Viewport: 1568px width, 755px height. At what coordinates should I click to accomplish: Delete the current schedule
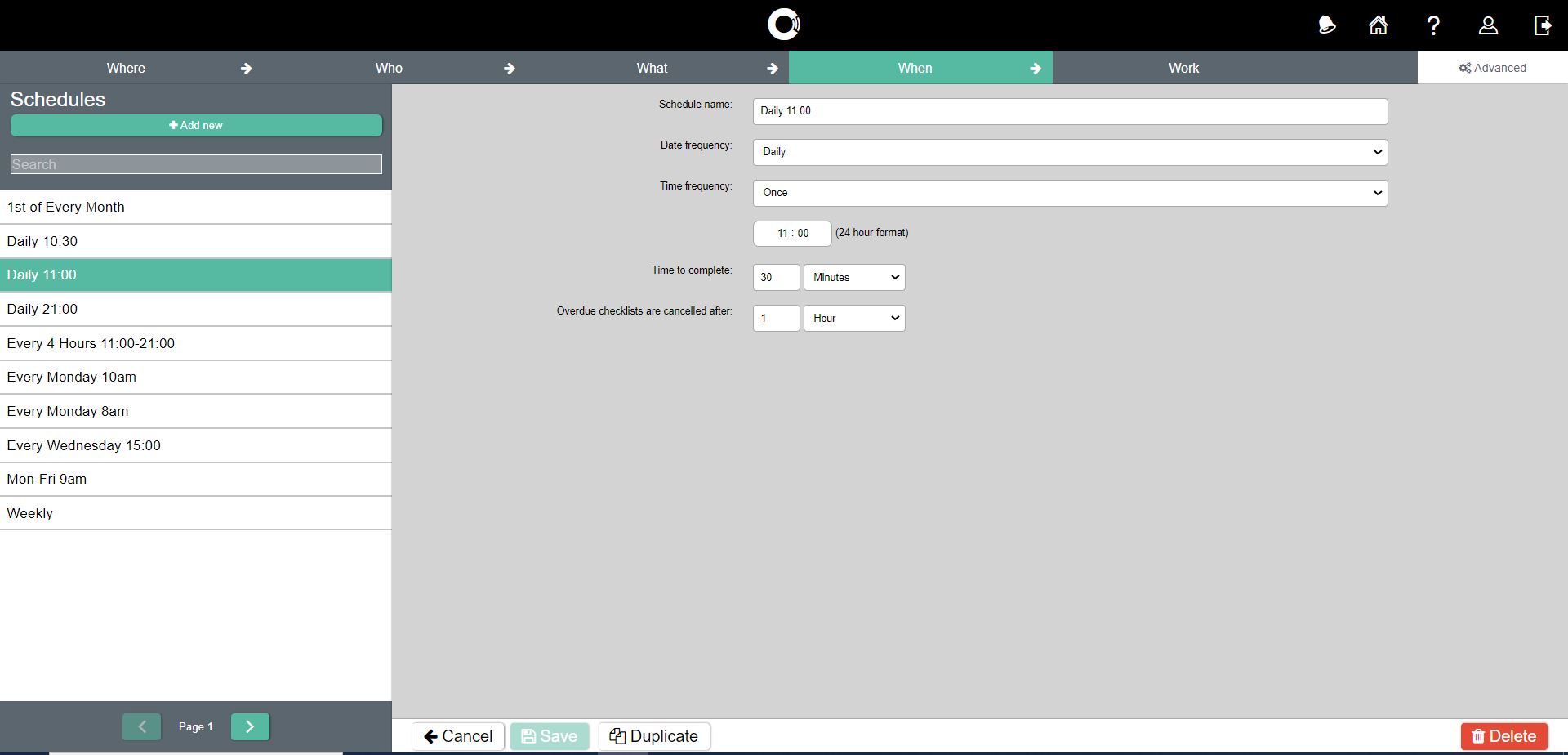coord(1503,736)
